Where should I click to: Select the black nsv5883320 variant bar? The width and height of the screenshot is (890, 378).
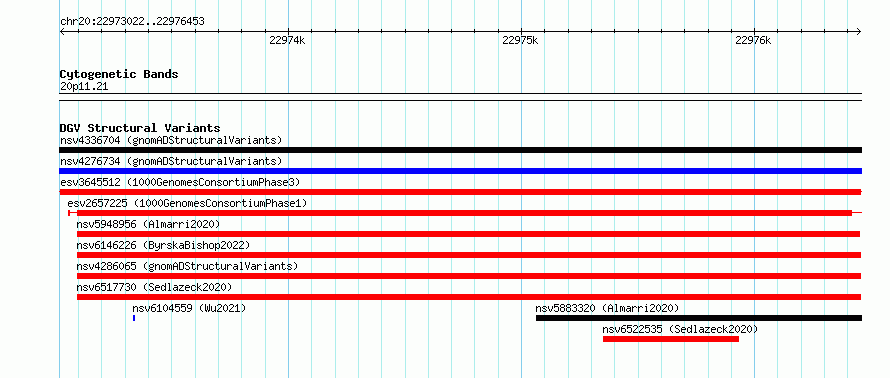pyautogui.click(x=699, y=318)
